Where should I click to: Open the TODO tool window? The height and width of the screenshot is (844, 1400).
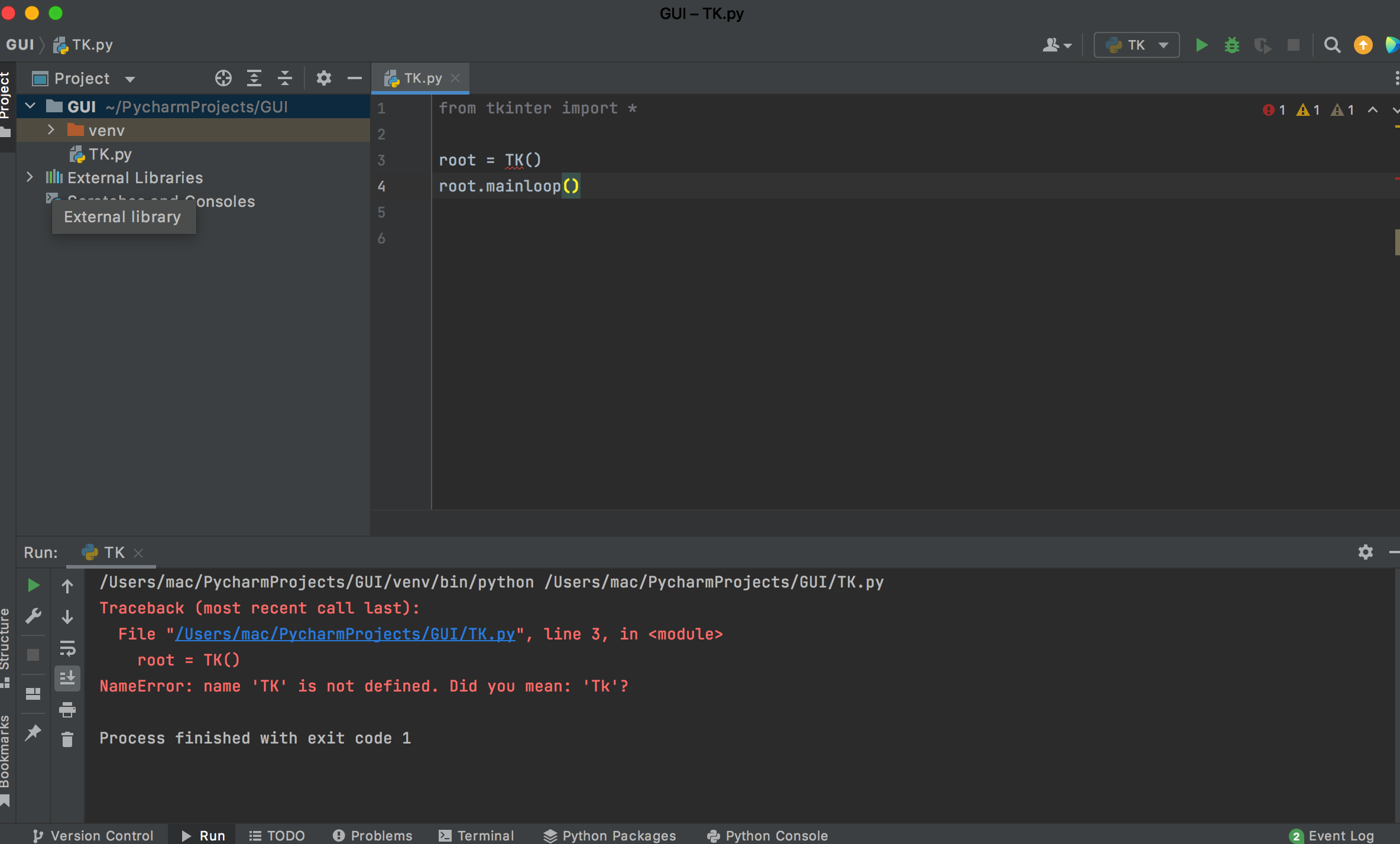click(277, 835)
